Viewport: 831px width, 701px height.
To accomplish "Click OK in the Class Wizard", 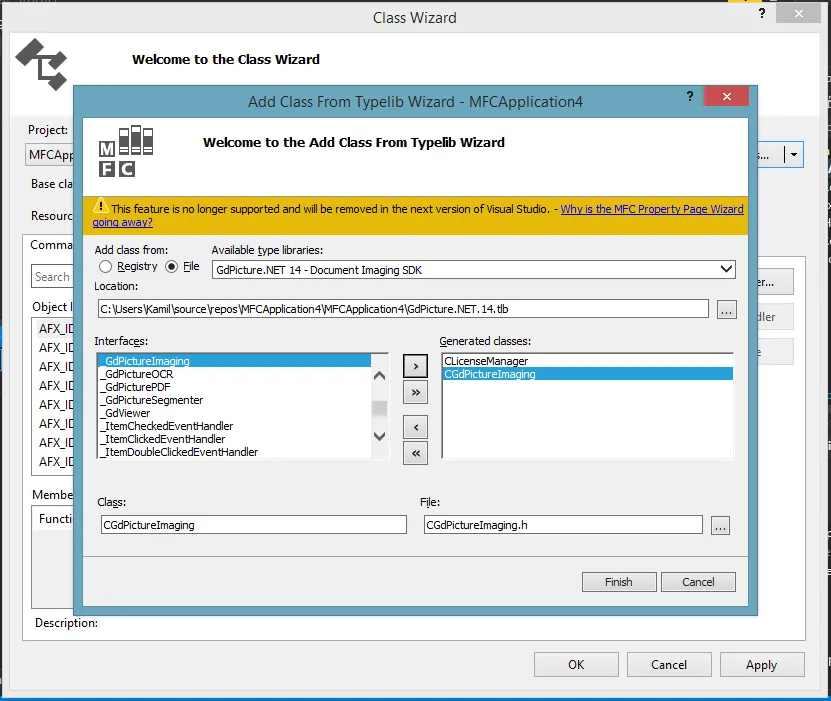I will tap(576, 664).
